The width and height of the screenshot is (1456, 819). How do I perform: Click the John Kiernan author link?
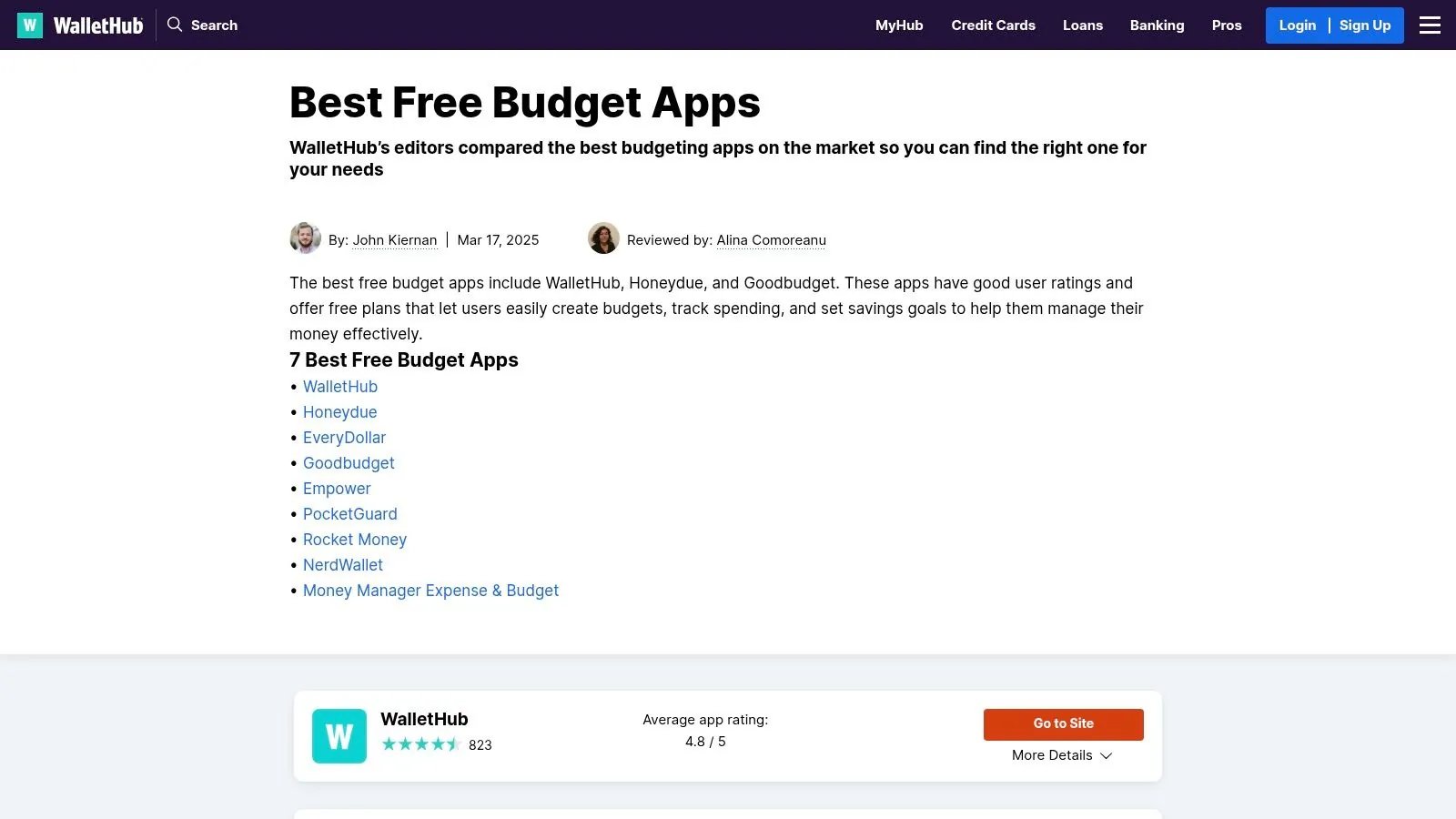pyautogui.click(x=394, y=240)
